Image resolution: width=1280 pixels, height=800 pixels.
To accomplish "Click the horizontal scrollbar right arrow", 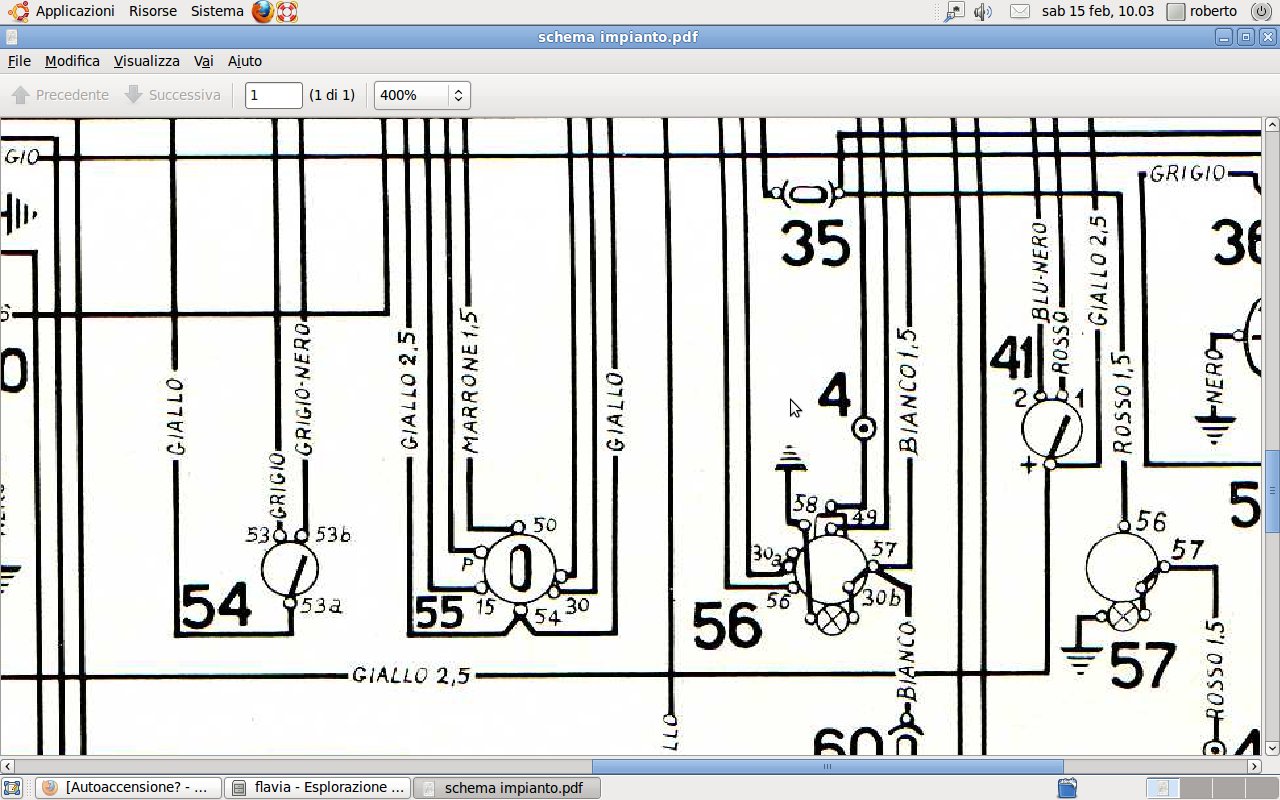I will click(x=1254, y=767).
